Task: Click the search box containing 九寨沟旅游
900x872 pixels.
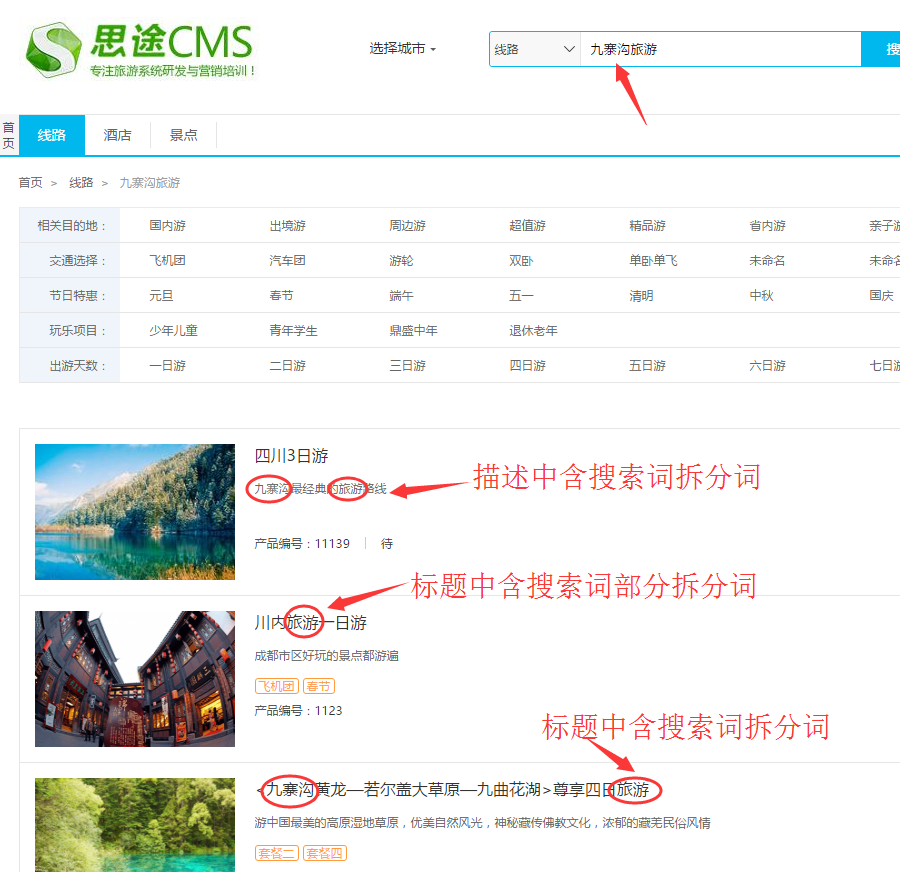Action: pos(720,49)
